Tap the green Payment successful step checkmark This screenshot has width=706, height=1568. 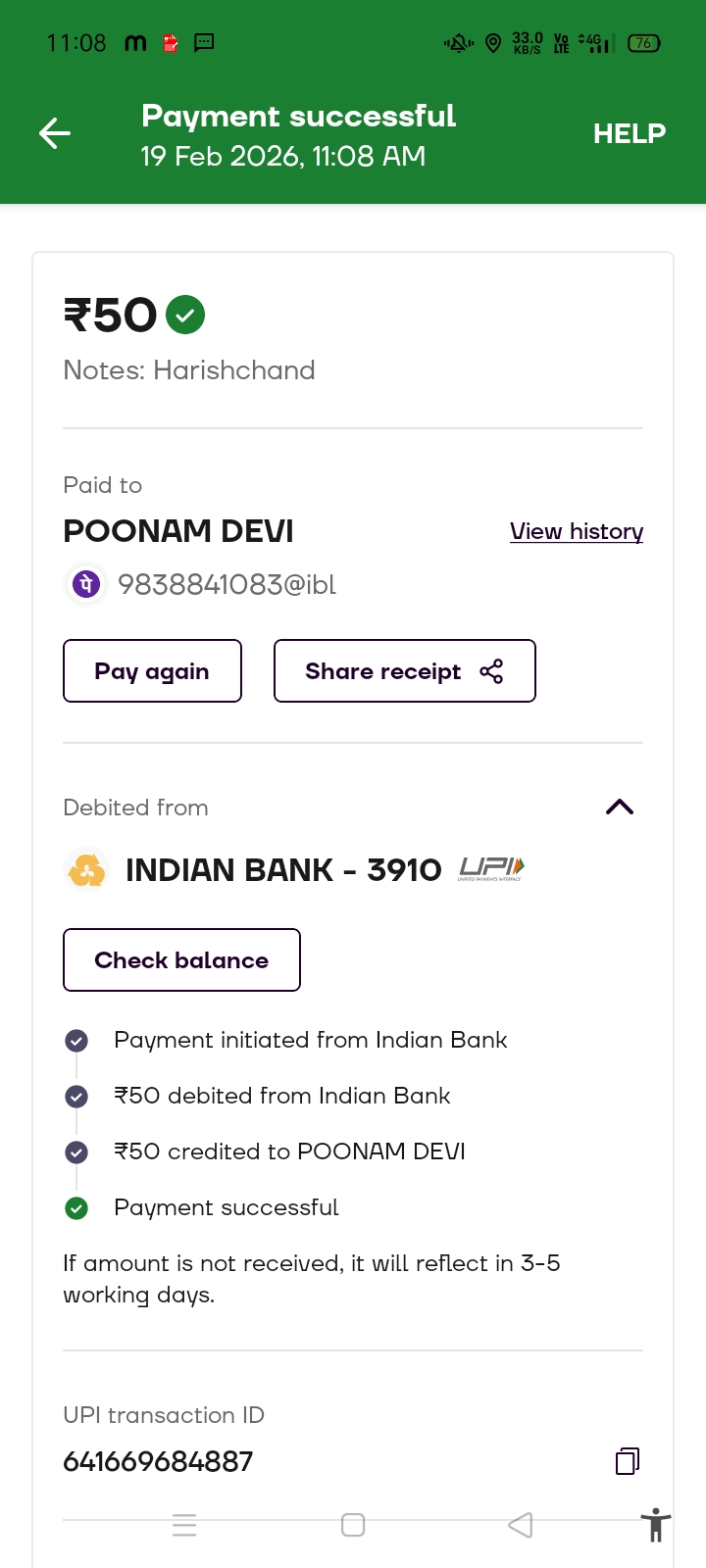76,1208
